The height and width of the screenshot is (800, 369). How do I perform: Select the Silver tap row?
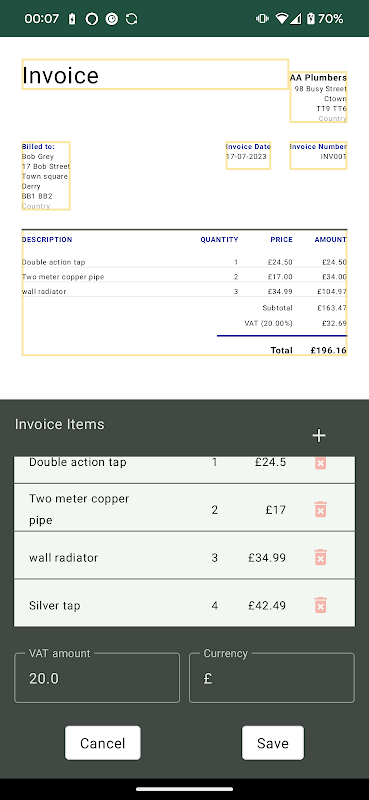pos(184,603)
